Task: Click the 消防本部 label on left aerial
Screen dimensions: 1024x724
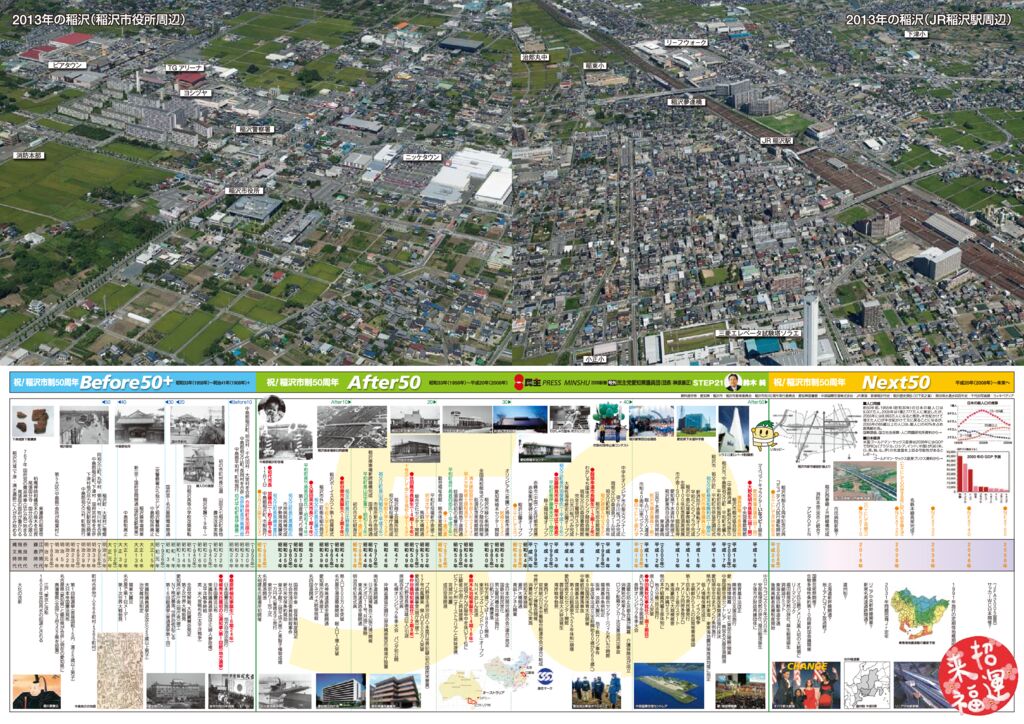Action: click(x=28, y=156)
